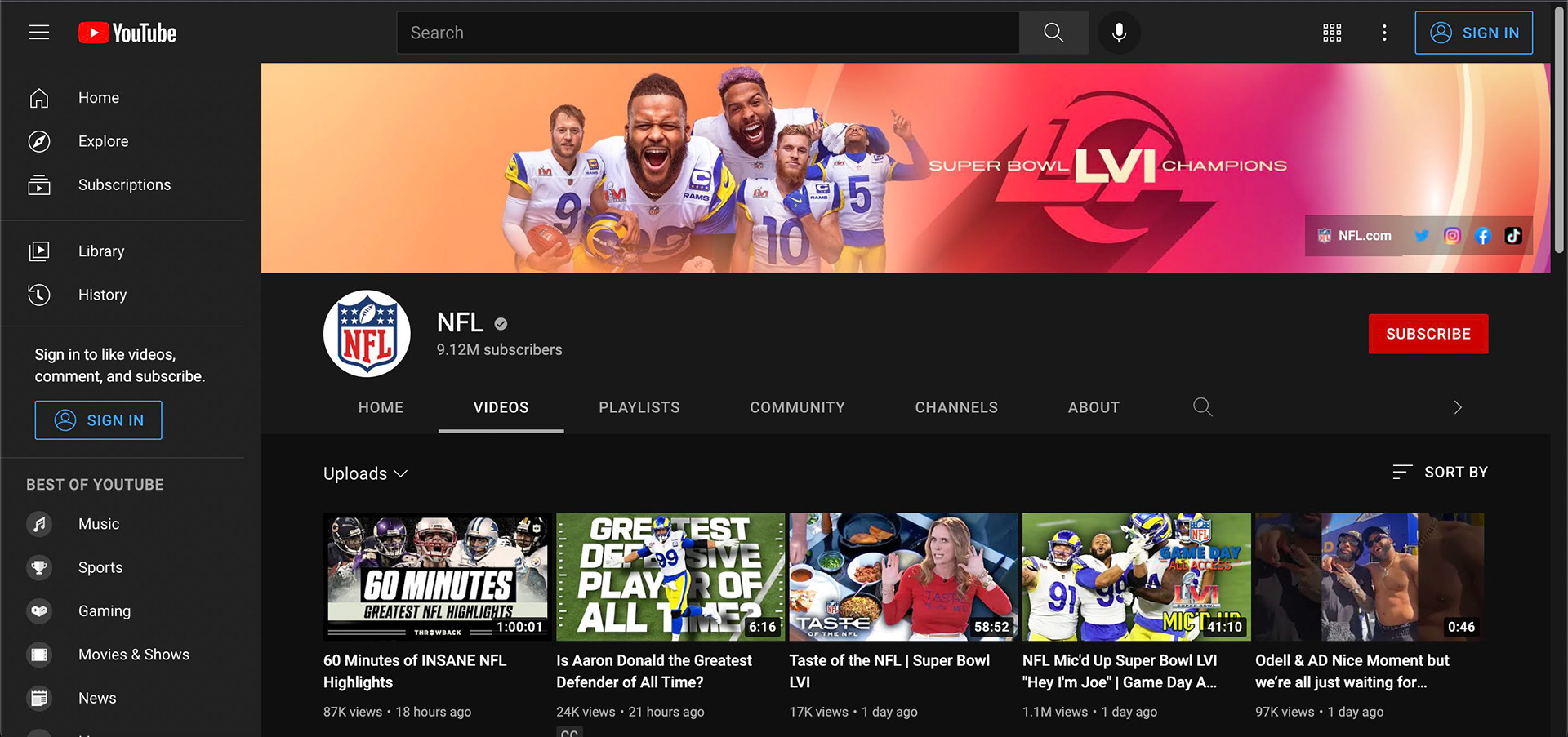
Task: Switch to the Playlists tab
Action: [x=639, y=407]
